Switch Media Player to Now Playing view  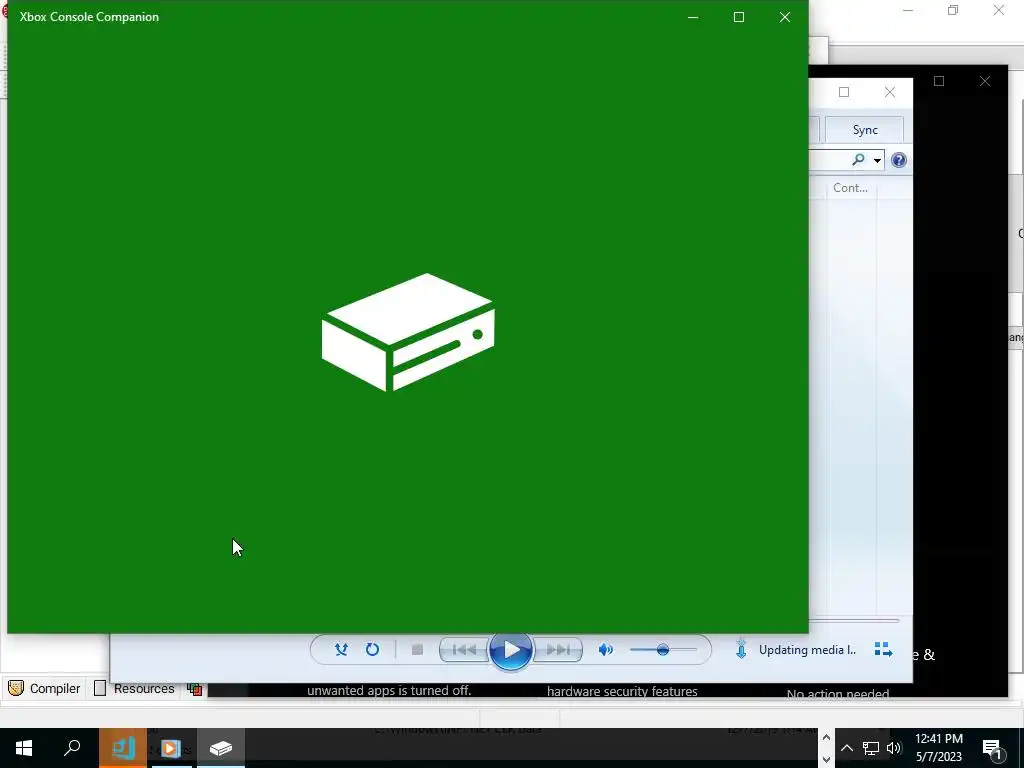883,649
